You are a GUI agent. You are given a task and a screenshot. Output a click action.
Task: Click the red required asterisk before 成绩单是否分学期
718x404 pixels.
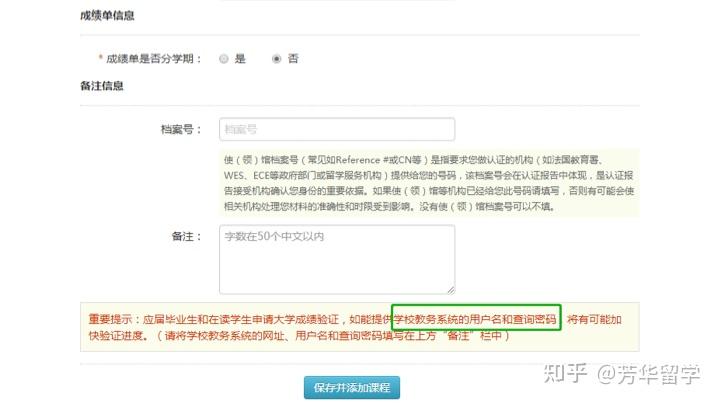click(100, 57)
